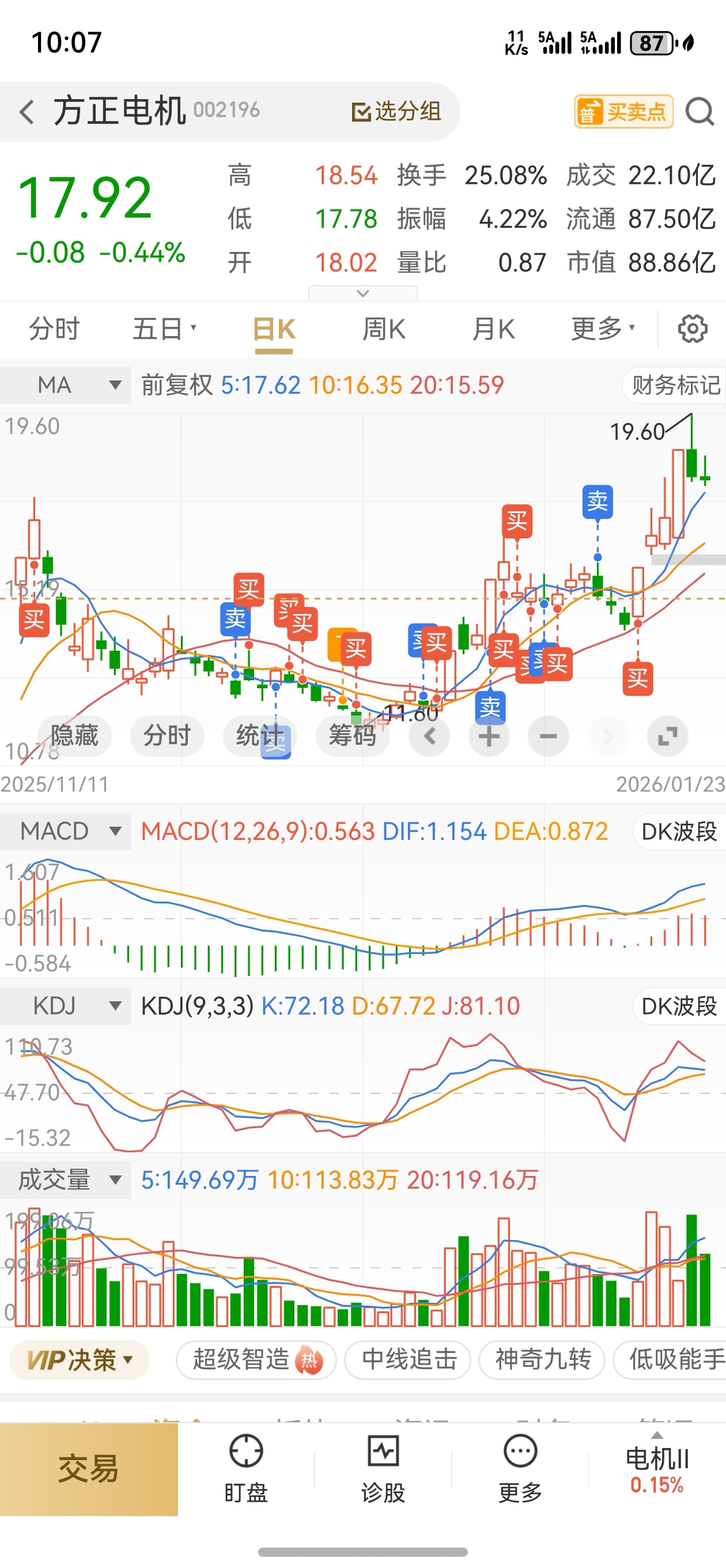
Task: Tap the 交易 trade button
Action: pos(89,1468)
